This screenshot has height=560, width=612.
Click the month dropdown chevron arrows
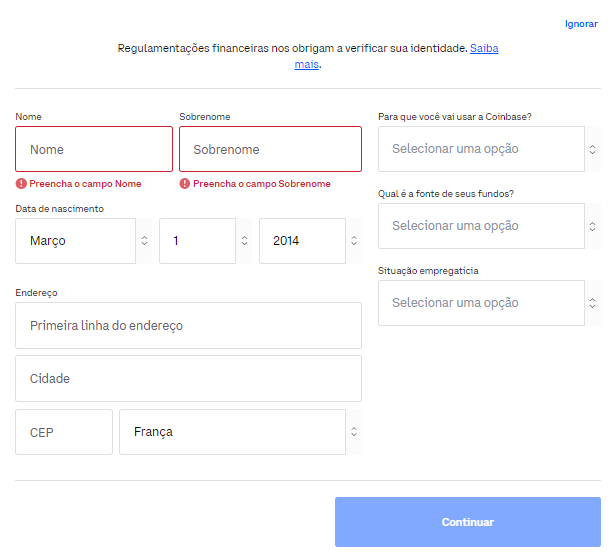point(144,241)
